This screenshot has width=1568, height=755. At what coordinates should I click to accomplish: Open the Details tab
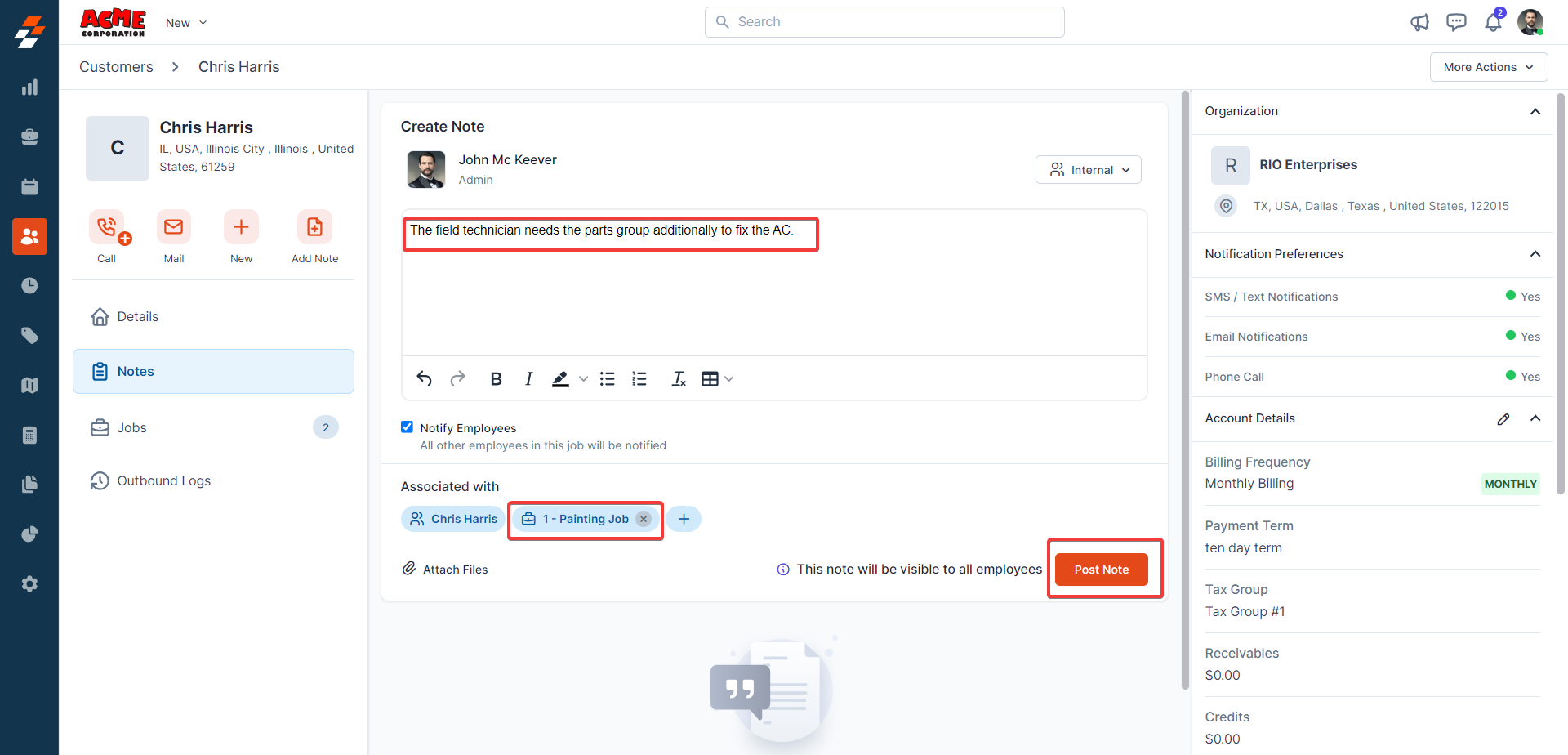point(213,316)
